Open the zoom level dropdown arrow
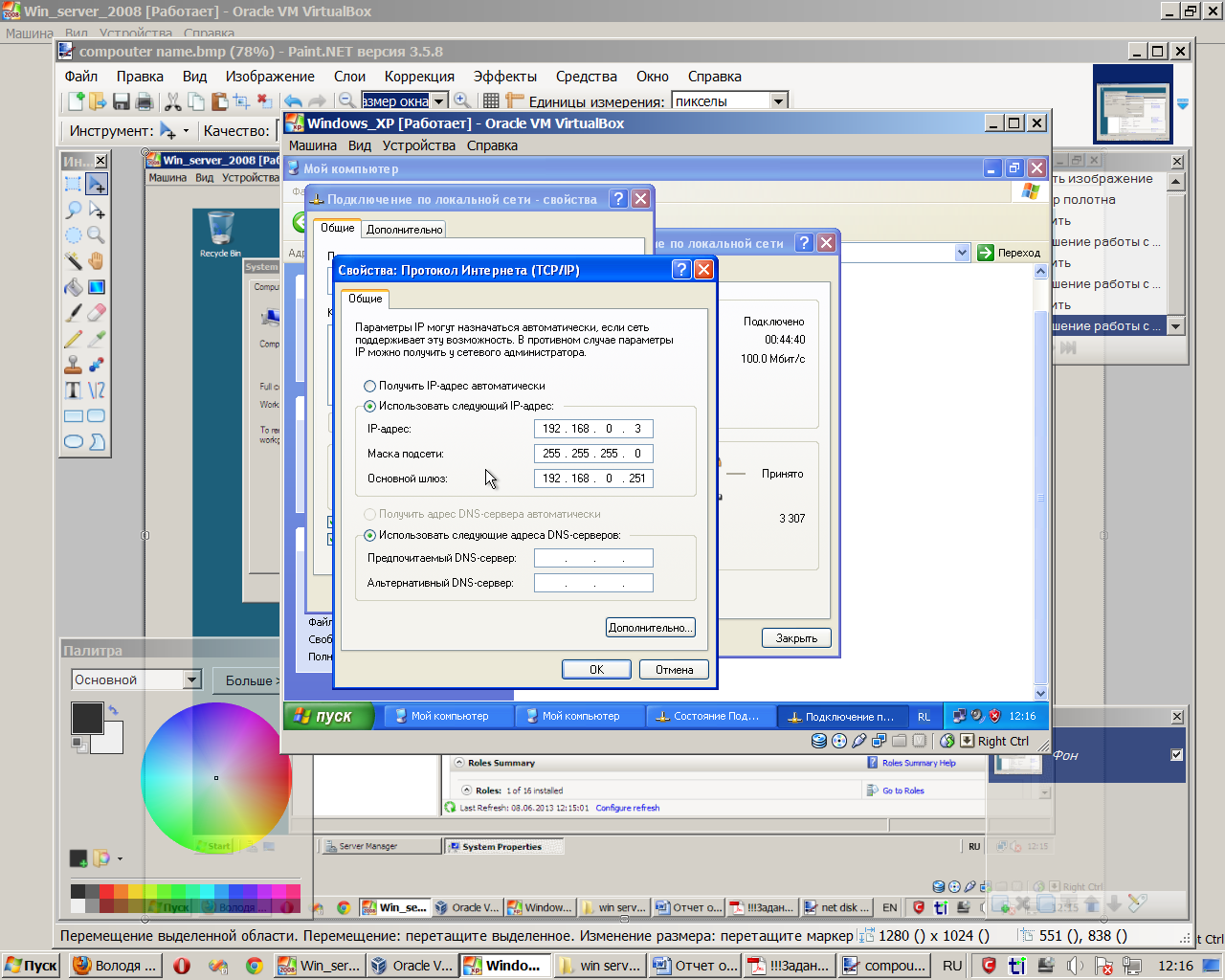Image resolution: width=1225 pixels, height=980 pixels. (x=439, y=100)
